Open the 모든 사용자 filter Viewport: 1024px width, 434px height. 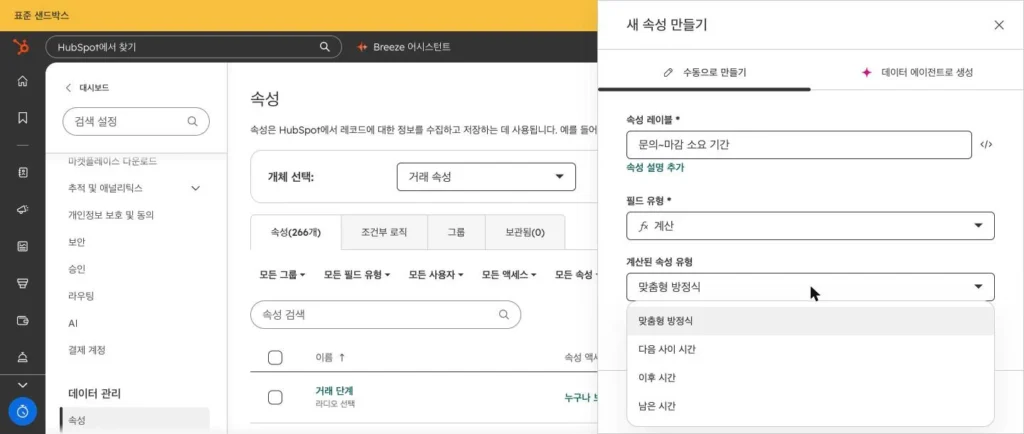tap(436, 275)
